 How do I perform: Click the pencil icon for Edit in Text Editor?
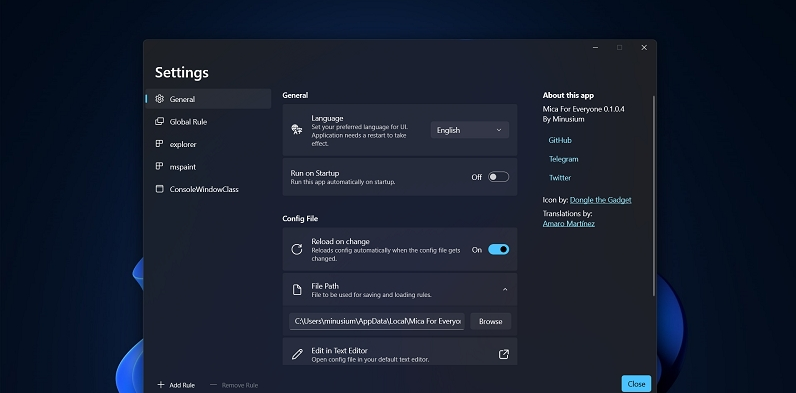click(297, 354)
